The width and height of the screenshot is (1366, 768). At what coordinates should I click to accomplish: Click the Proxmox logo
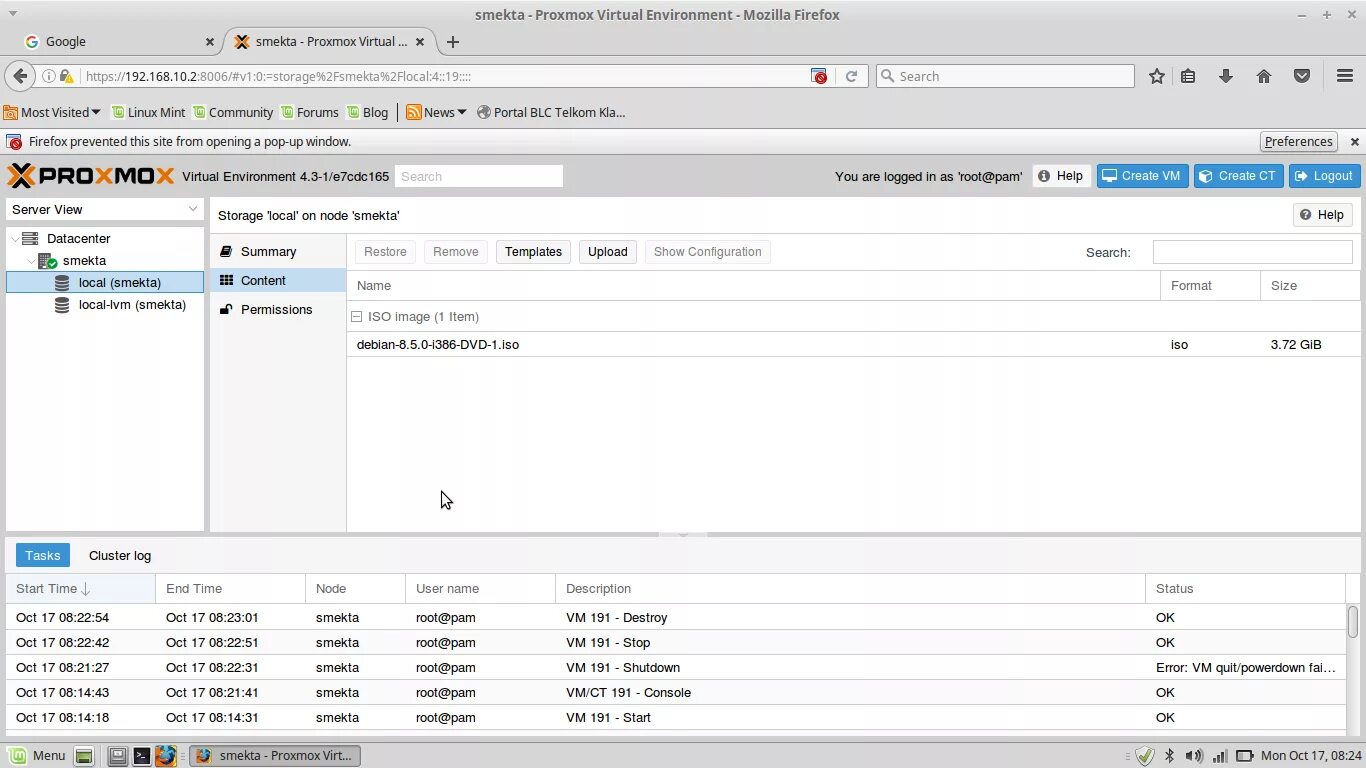[x=91, y=176]
